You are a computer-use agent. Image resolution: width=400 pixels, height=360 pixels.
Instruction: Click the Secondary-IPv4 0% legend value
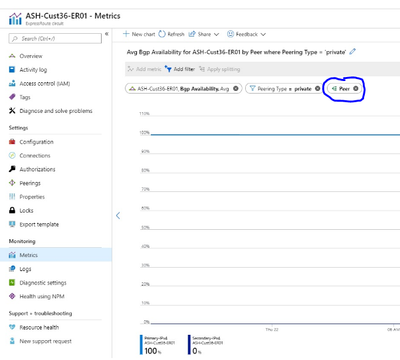click(x=197, y=351)
